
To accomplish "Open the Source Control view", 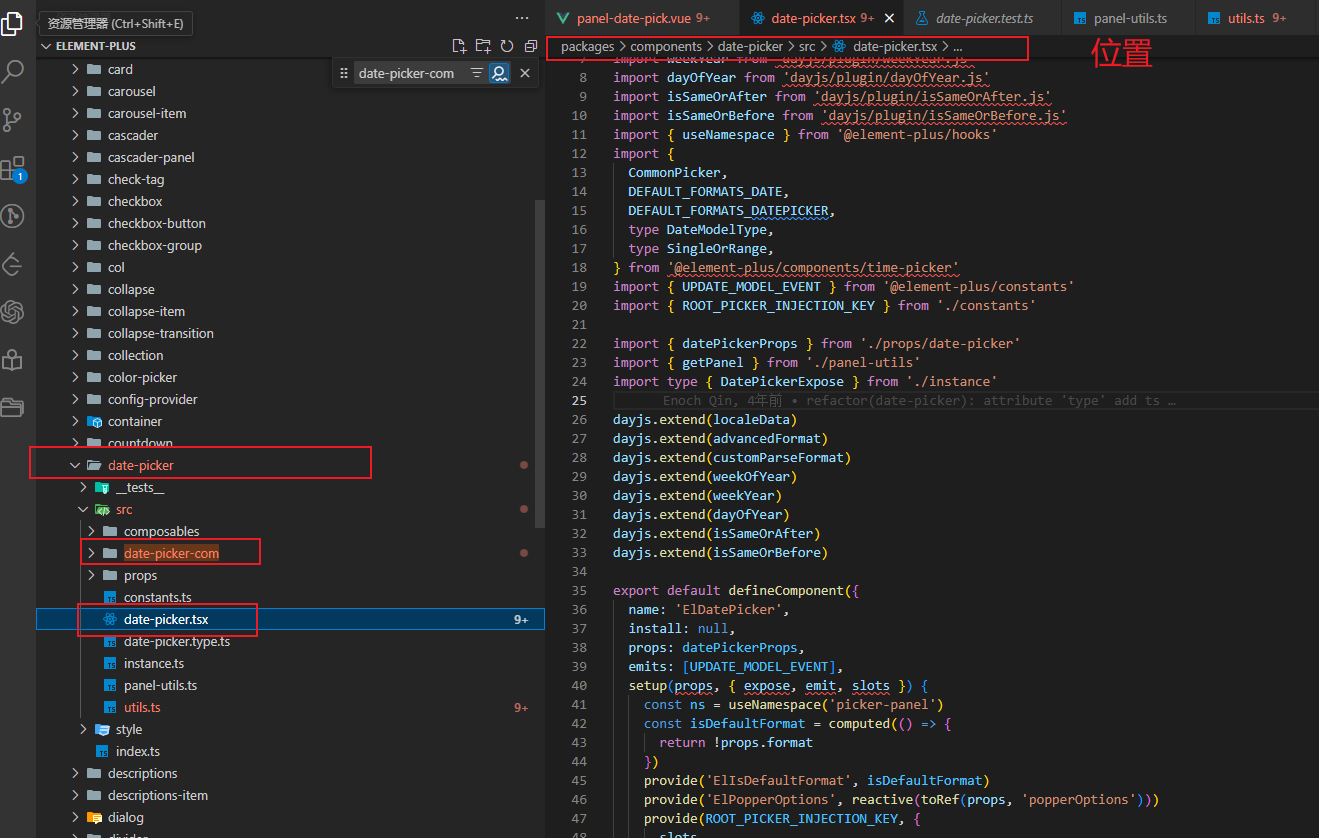I will click(14, 120).
